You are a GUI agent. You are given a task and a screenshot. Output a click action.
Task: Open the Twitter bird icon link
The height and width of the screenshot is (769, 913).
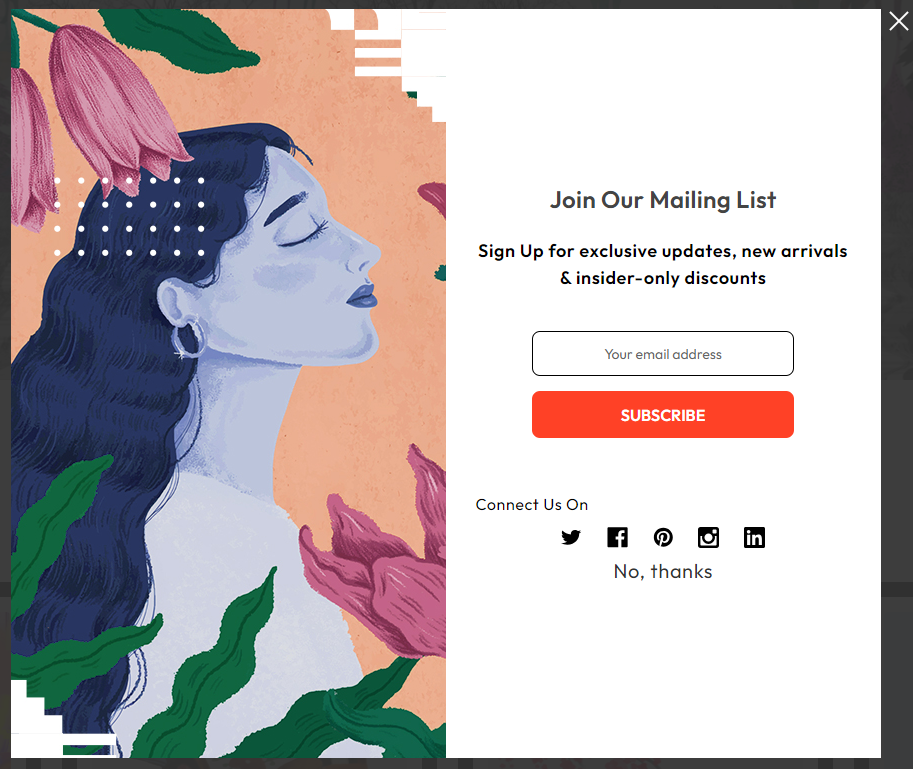point(571,537)
